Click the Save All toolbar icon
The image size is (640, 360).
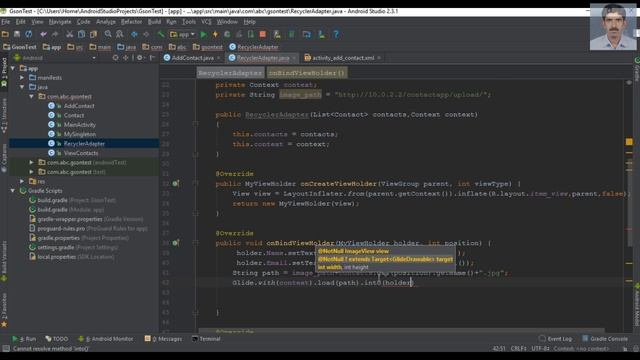tap(17, 34)
